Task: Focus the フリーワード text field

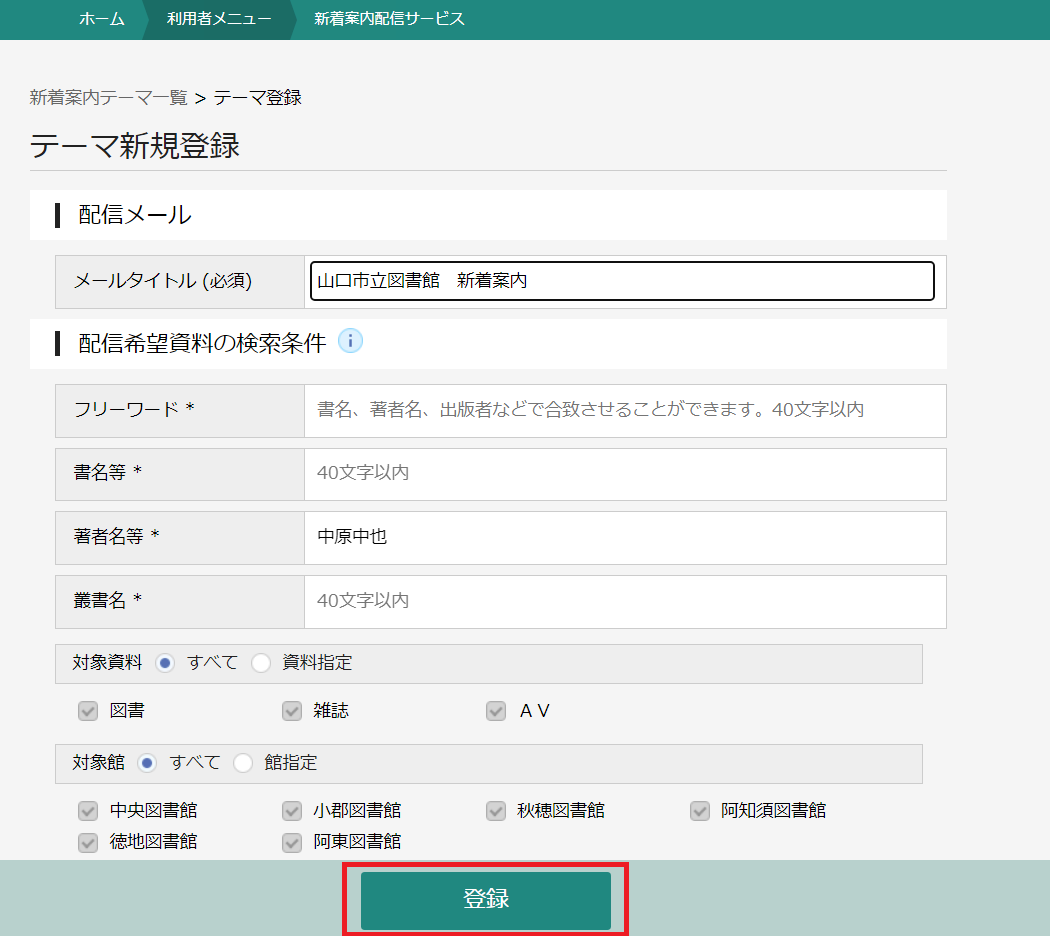Action: [624, 410]
